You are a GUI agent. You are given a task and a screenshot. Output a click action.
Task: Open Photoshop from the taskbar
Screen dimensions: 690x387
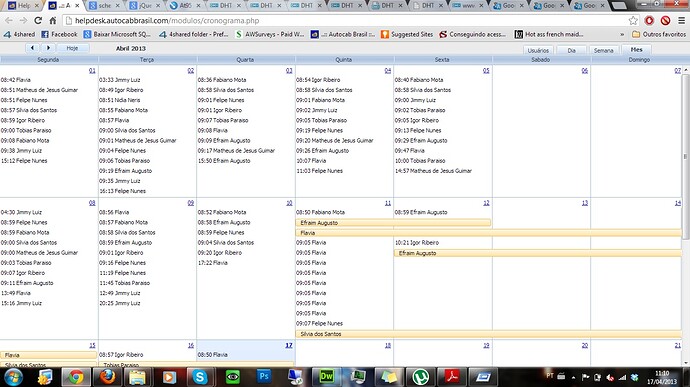[x=264, y=376]
